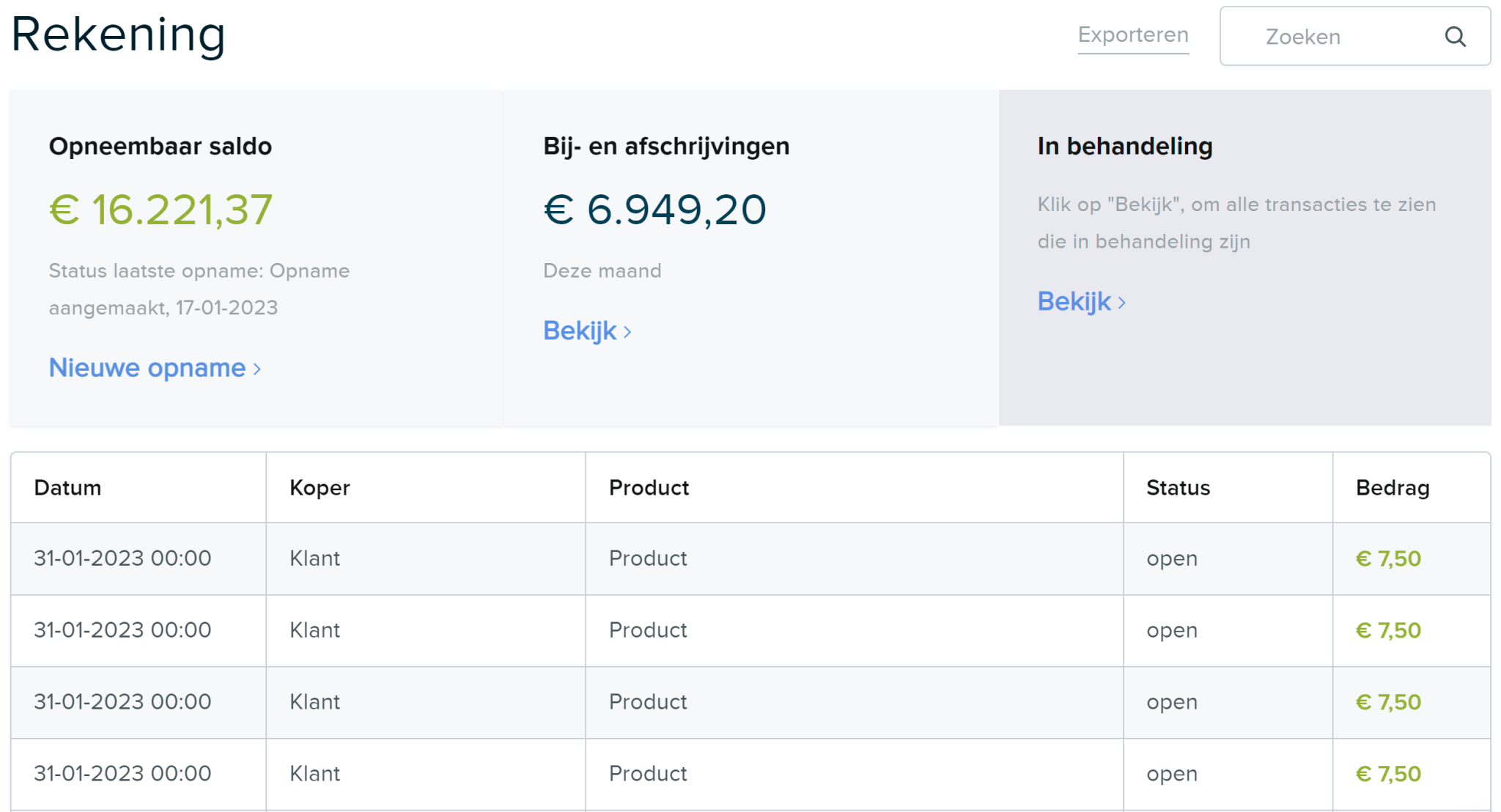The height and width of the screenshot is (812, 1501).
Task: Click the In behandeling card heading
Action: (x=1124, y=146)
